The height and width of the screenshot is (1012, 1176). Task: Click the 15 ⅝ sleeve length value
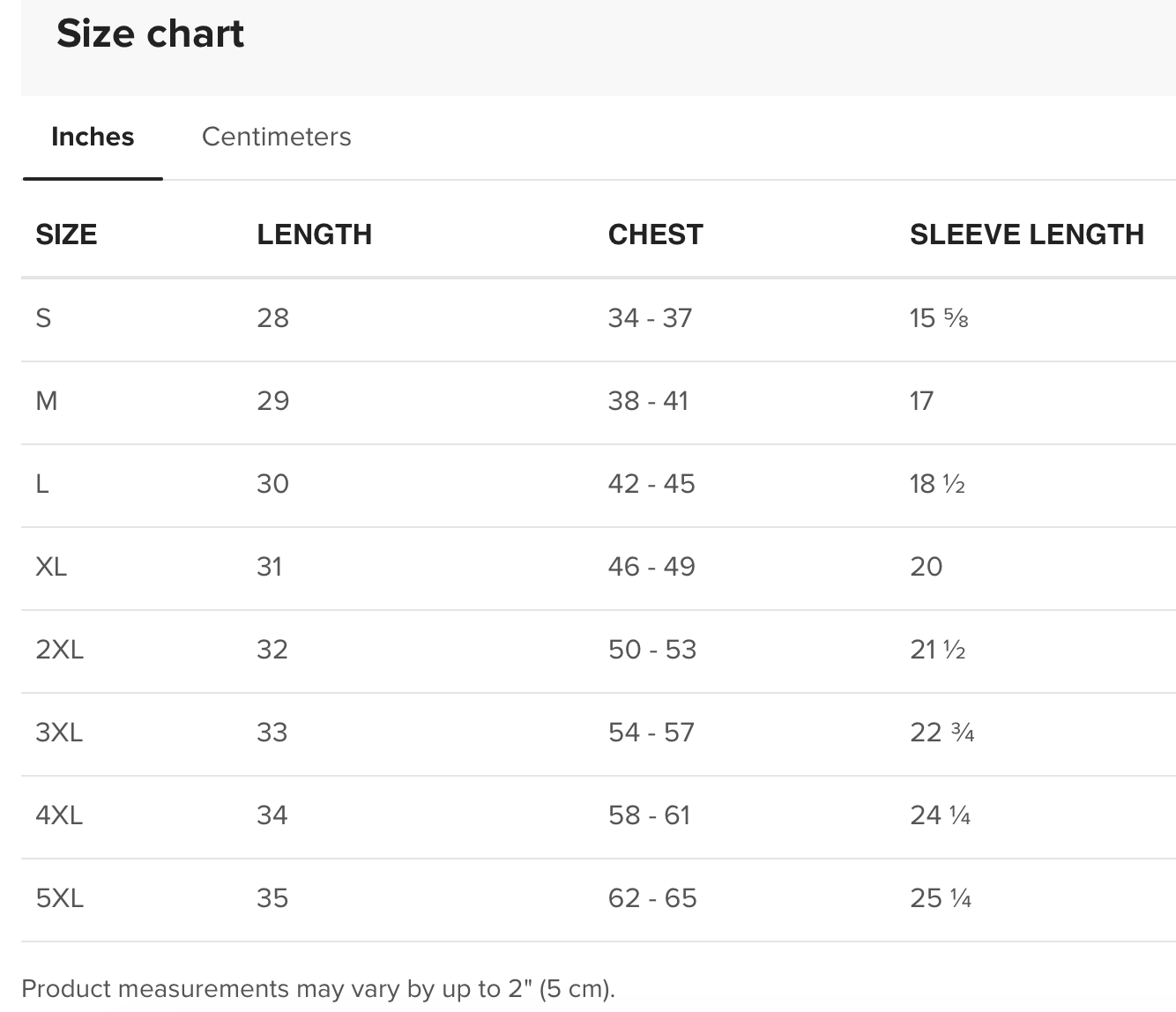pos(939,318)
